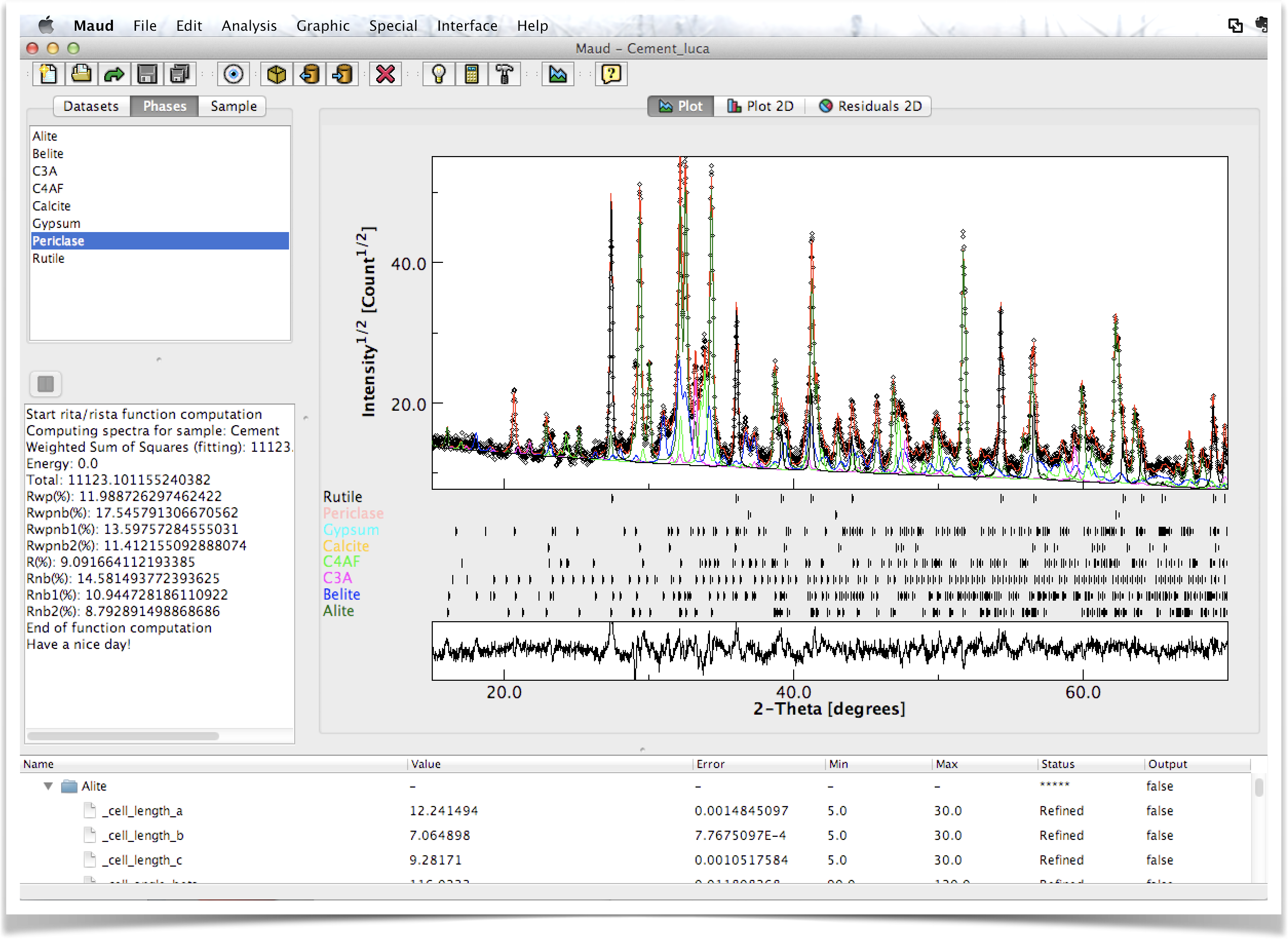Select the Phases tab
This screenshot has width=1288, height=939.
[x=164, y=106]
